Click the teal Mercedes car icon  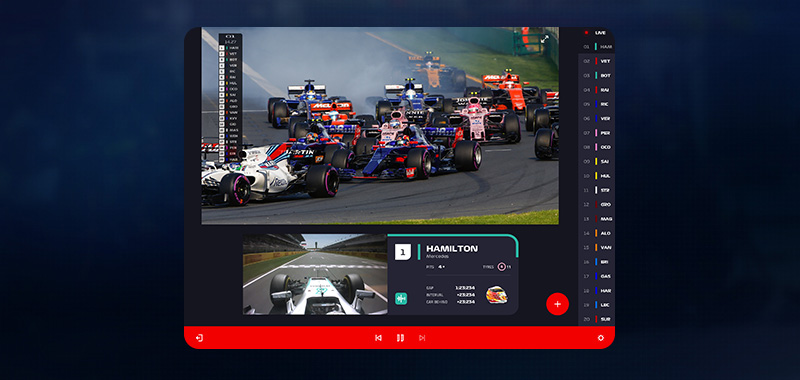coord(401,298)
